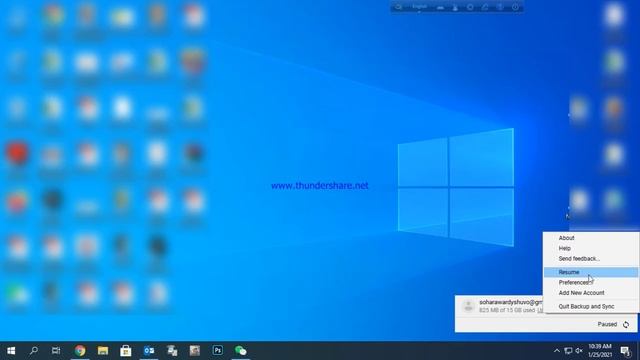The width and height of the screenshot is (640, 360).
Task: Select Resume in the Backup and Sync menu
Action: pyautogui.click(x=591, y=272)
